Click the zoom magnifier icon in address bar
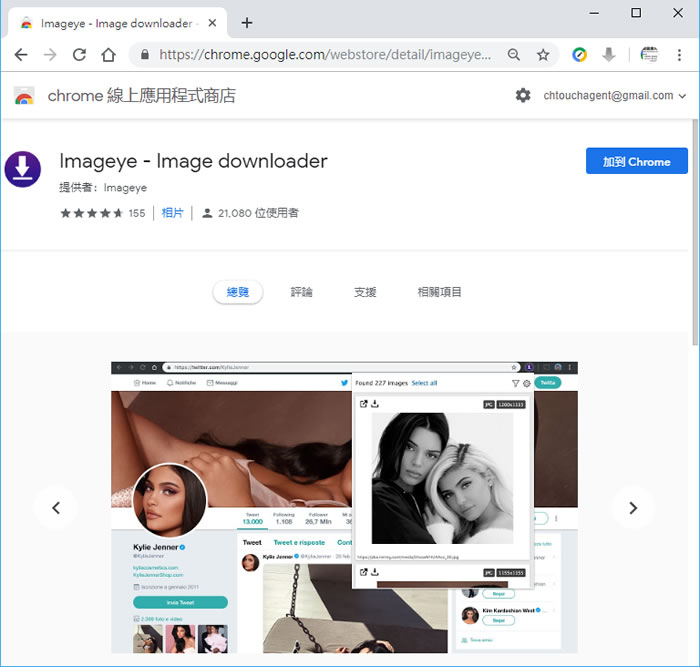The height and width of the screenshot is (668, 700). [x=514, y=55]
